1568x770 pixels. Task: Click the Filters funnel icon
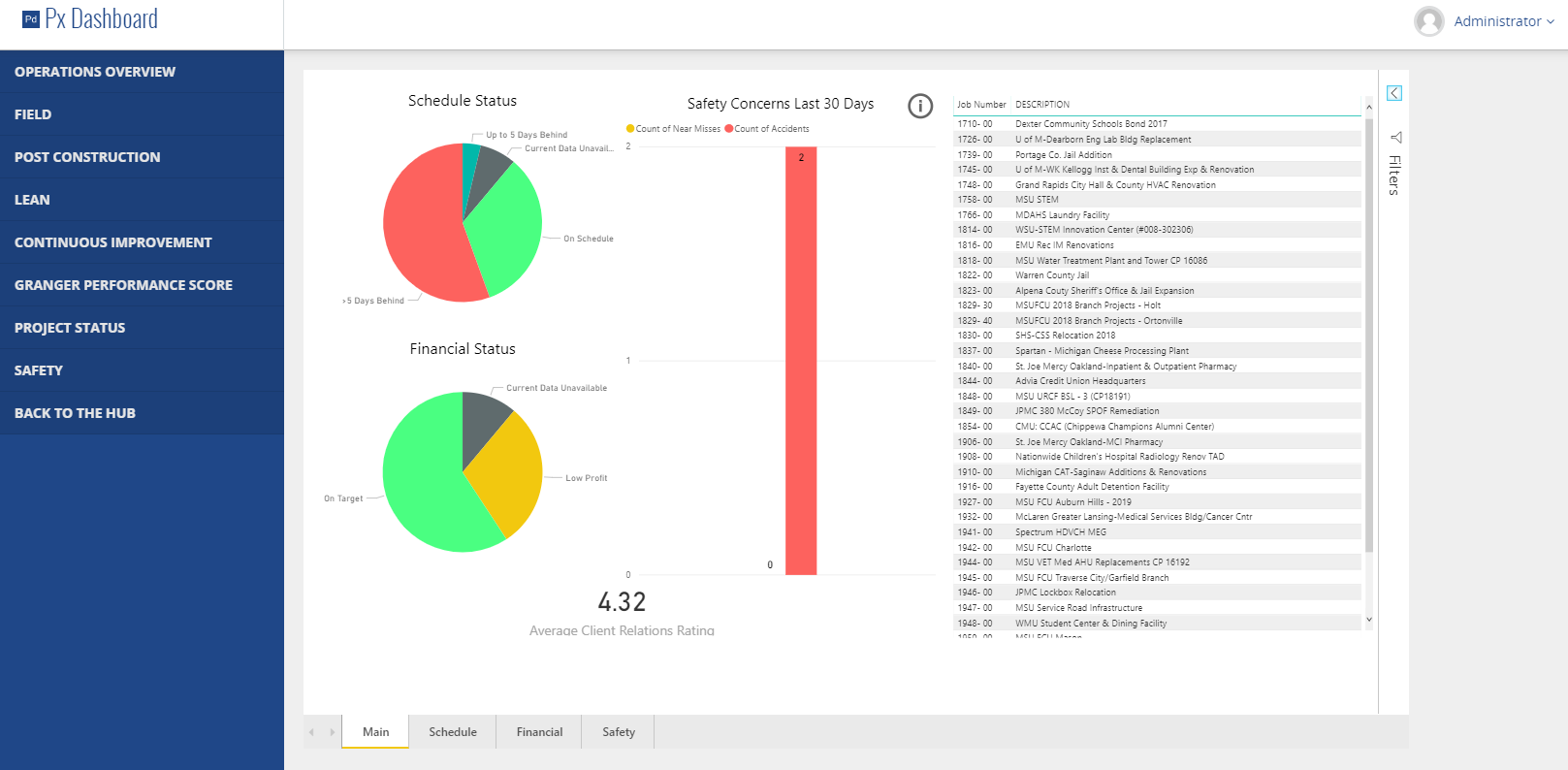[1395, 138]
